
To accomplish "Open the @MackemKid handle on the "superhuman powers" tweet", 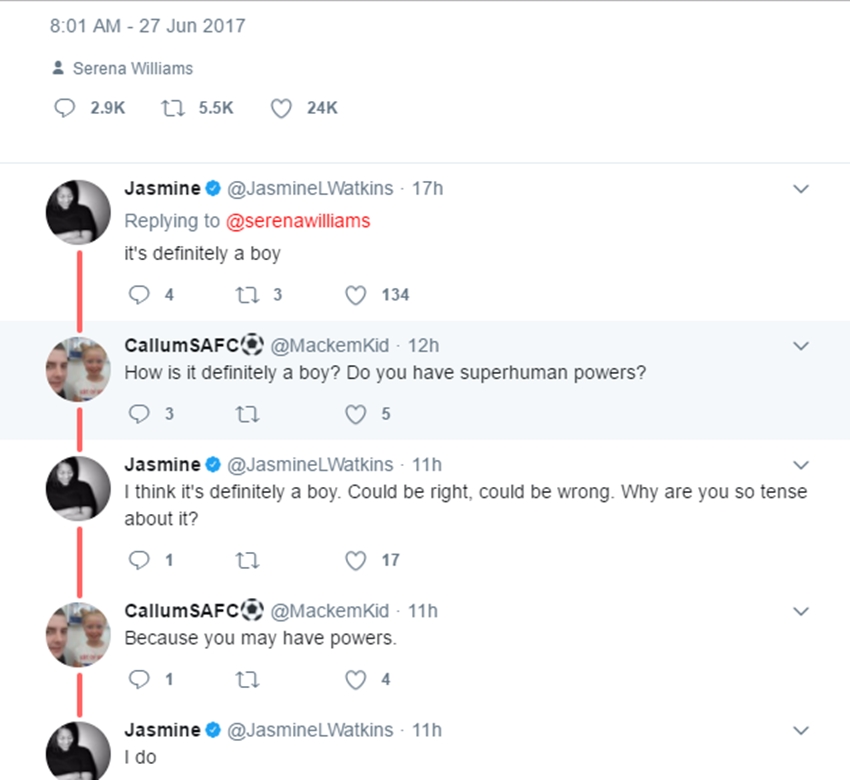I will (x=330, y=346).
